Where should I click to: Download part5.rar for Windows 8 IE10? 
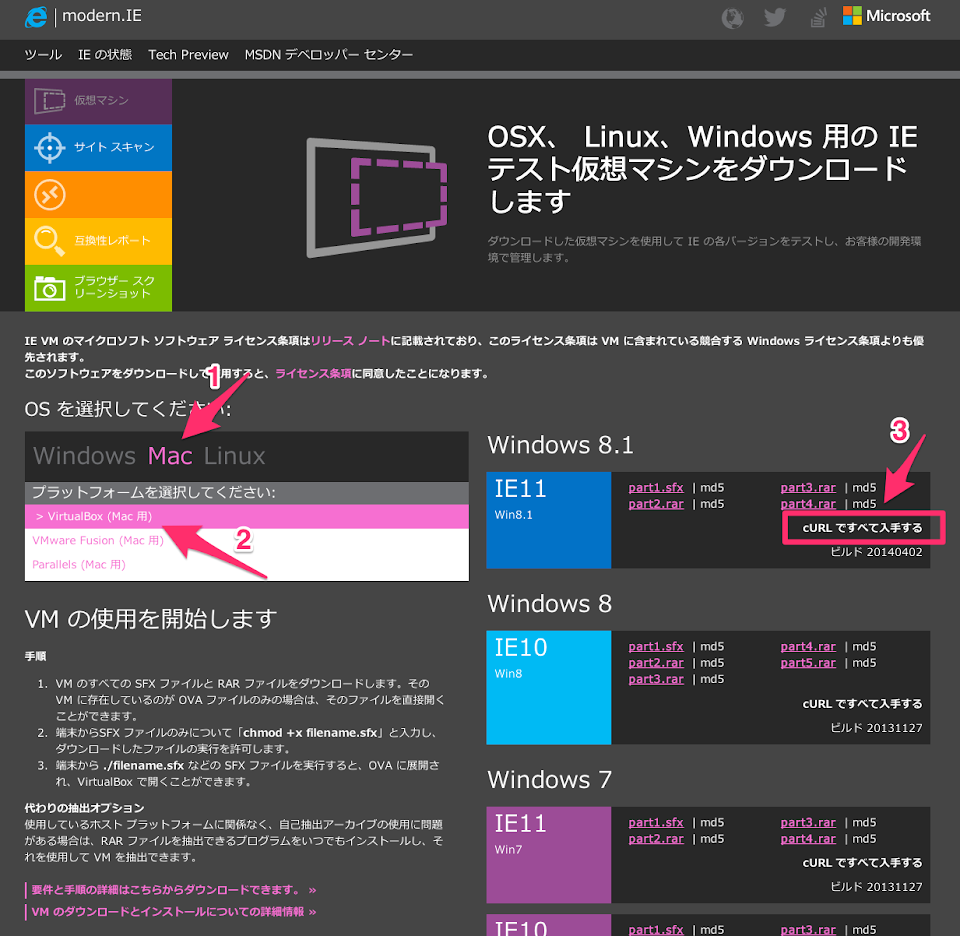[808, 663]
